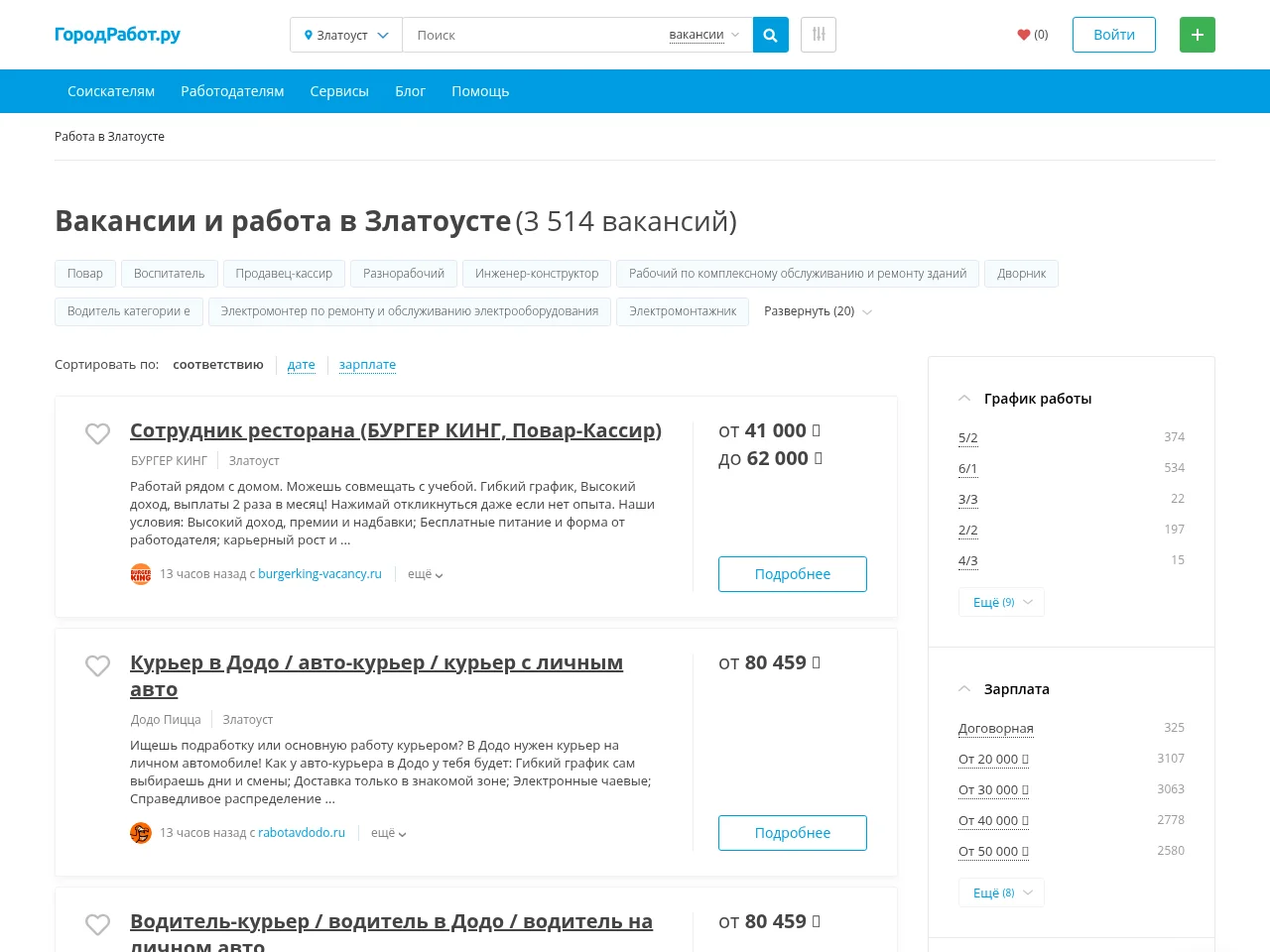Open the Работодателям menu

click(x=232, y=91)
